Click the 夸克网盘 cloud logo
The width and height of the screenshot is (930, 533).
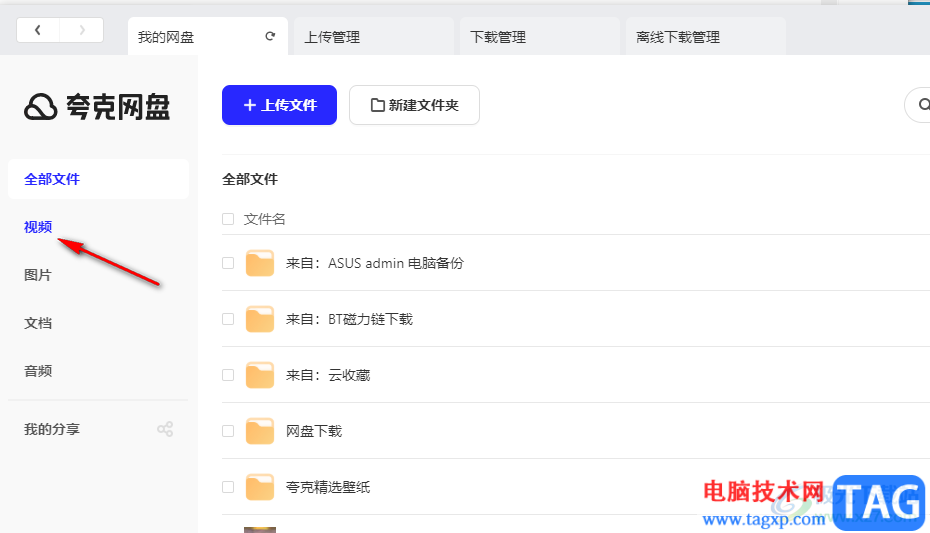40,107
